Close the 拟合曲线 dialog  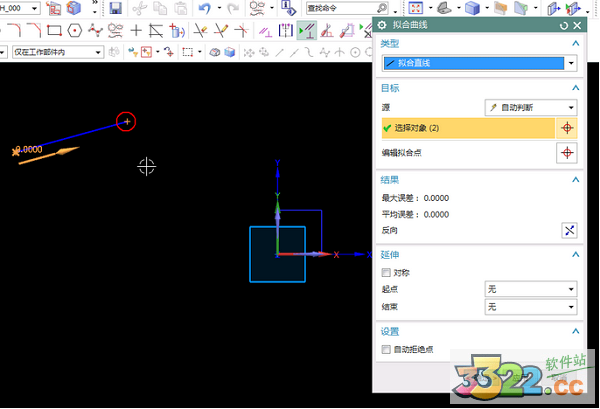(x=577, y=24)
